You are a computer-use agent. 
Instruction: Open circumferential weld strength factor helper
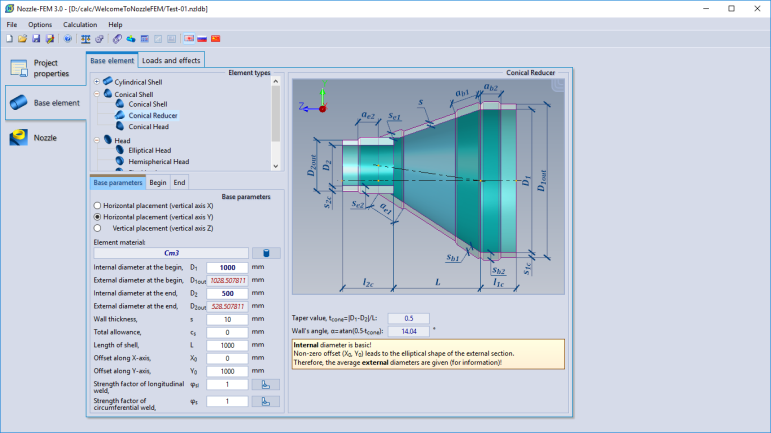(266, 402)
